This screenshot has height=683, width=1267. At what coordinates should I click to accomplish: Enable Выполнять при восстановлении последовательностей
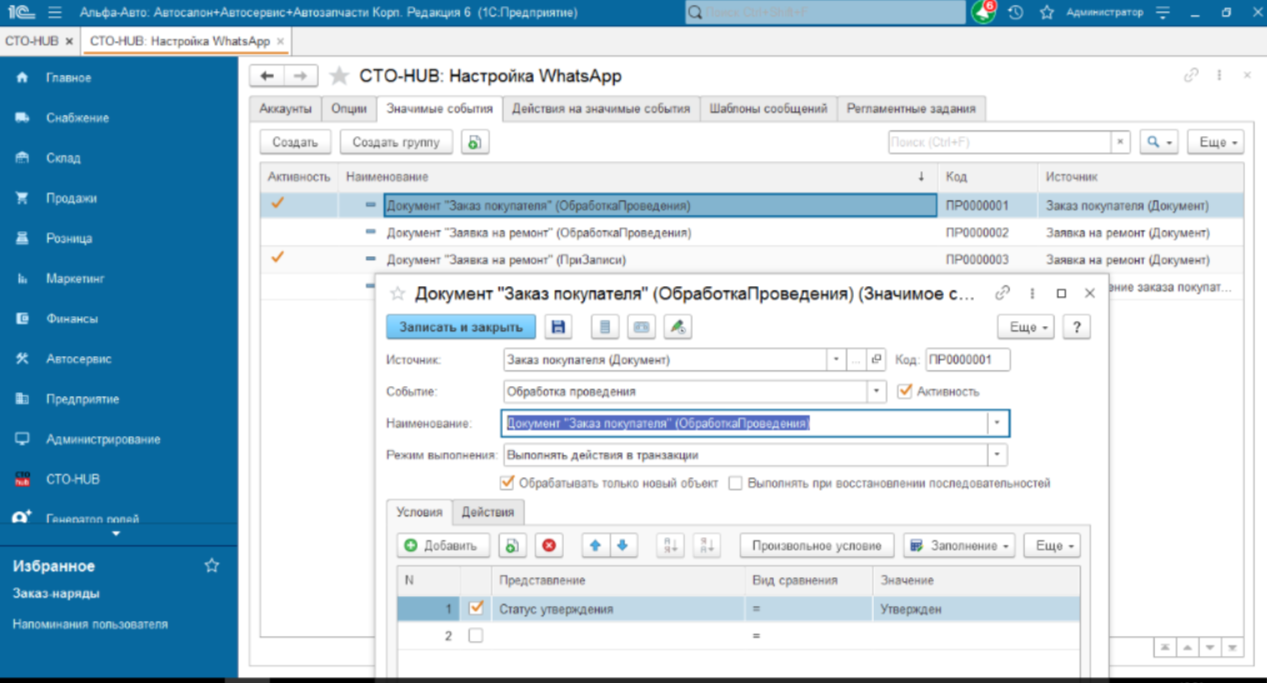click(x=735, y=483)
